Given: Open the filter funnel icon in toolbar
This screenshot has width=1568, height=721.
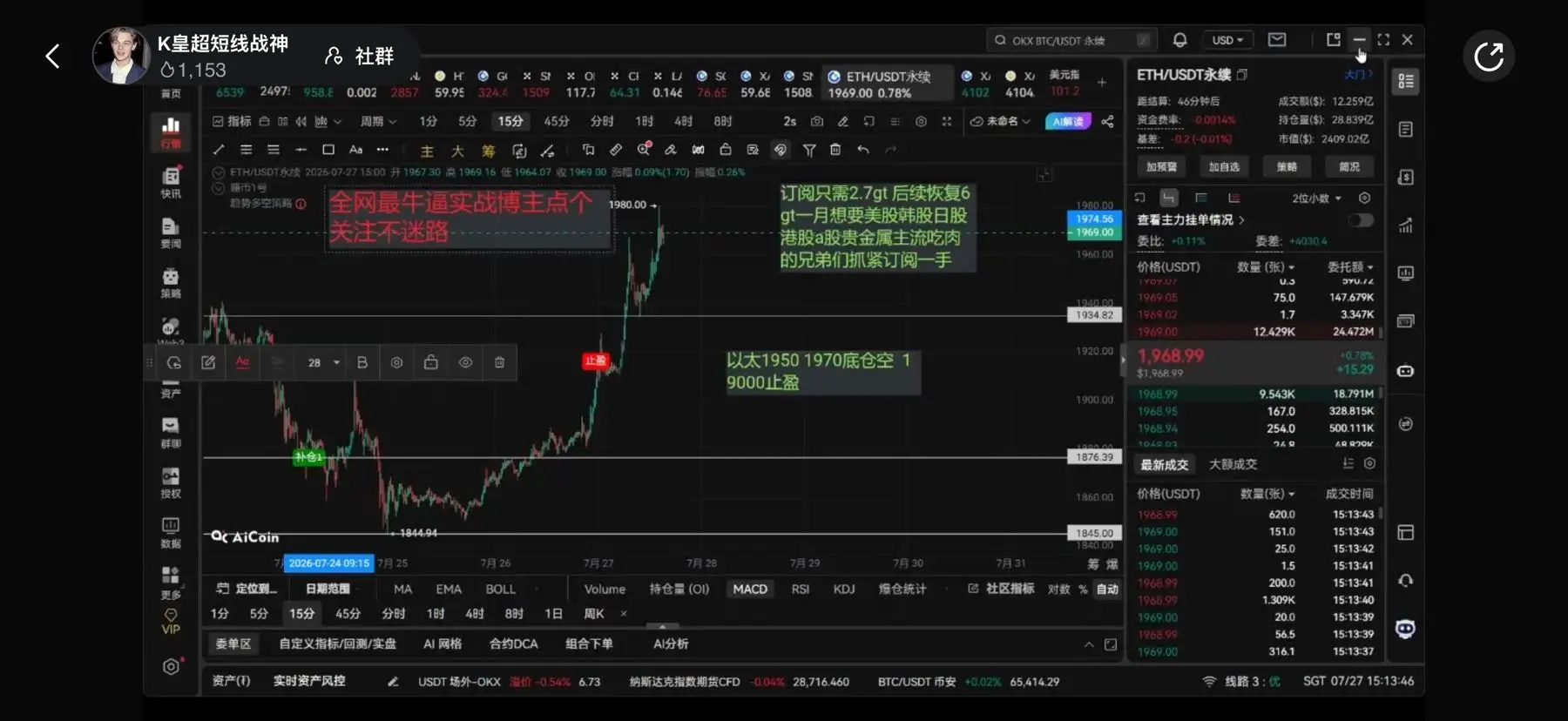Looking at the screenshot, I should [x=809, y=150].
